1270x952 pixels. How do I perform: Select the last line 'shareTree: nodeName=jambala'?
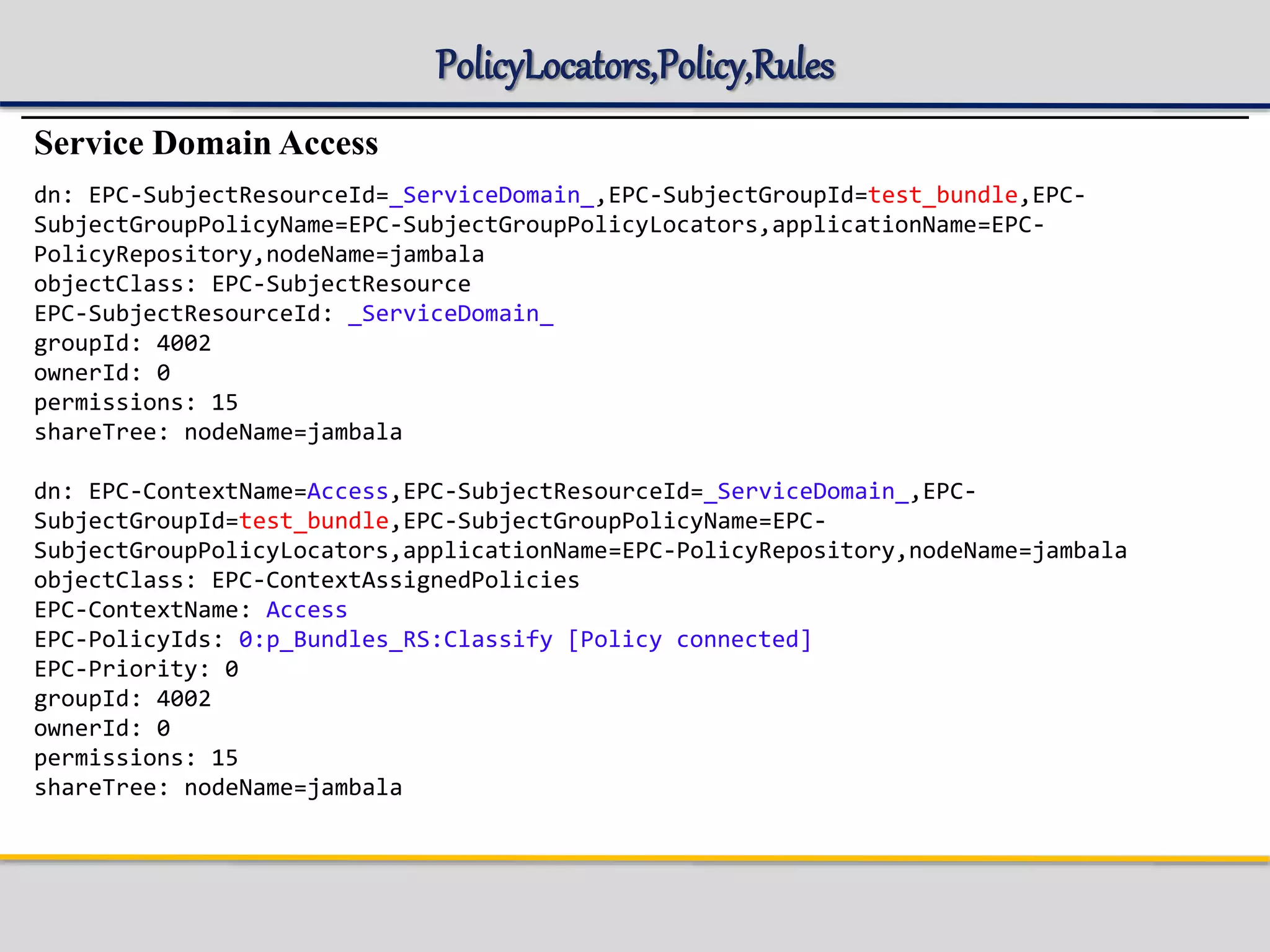pyautogui.click(x=218, y=788)
